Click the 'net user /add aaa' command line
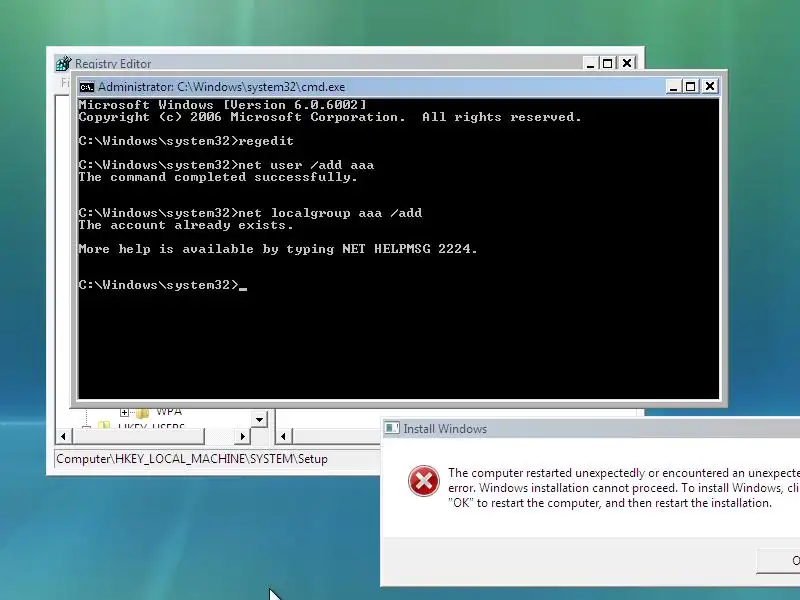The image size is (800, 600). pyautogui.click(x=226, y=165)
